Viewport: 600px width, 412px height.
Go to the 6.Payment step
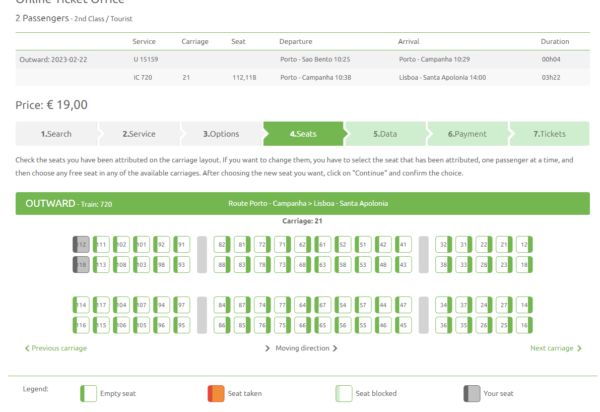pos(467,134)
